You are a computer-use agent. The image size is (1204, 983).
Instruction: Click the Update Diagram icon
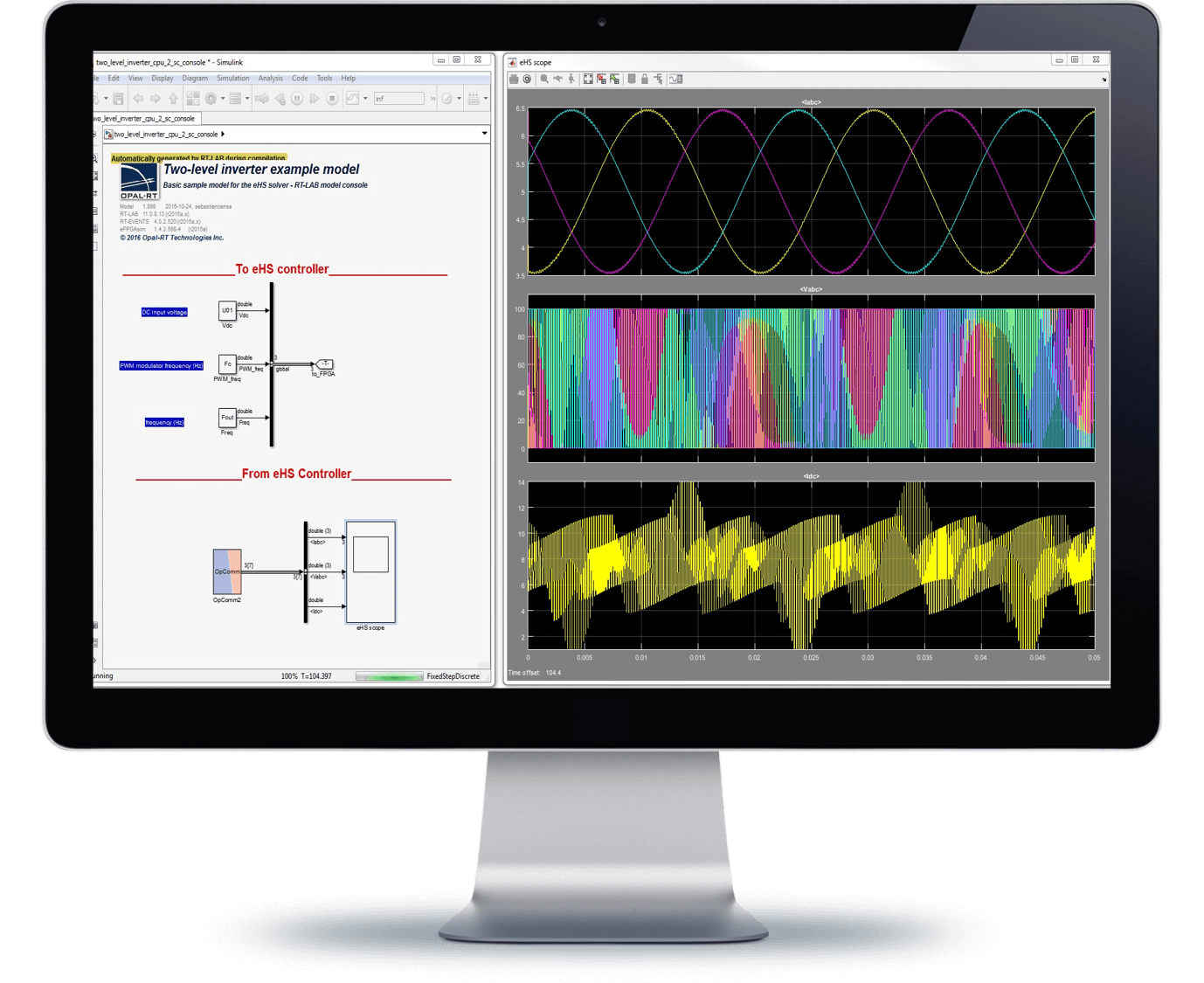tap(262, 99)
